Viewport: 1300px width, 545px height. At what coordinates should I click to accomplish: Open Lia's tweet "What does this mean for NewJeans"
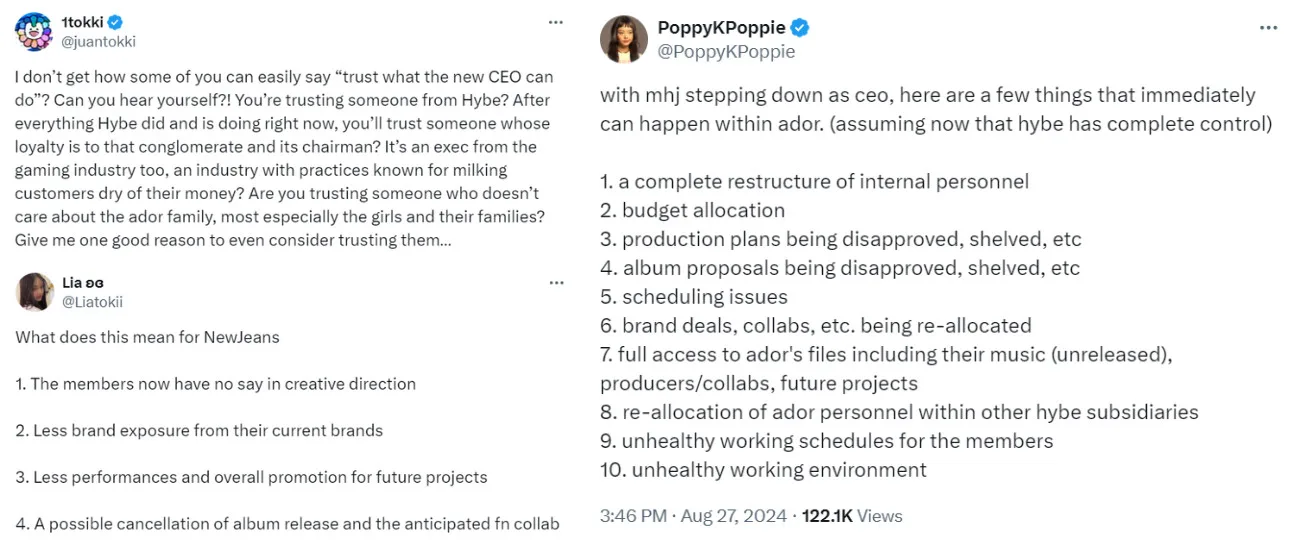pos(147,337)
